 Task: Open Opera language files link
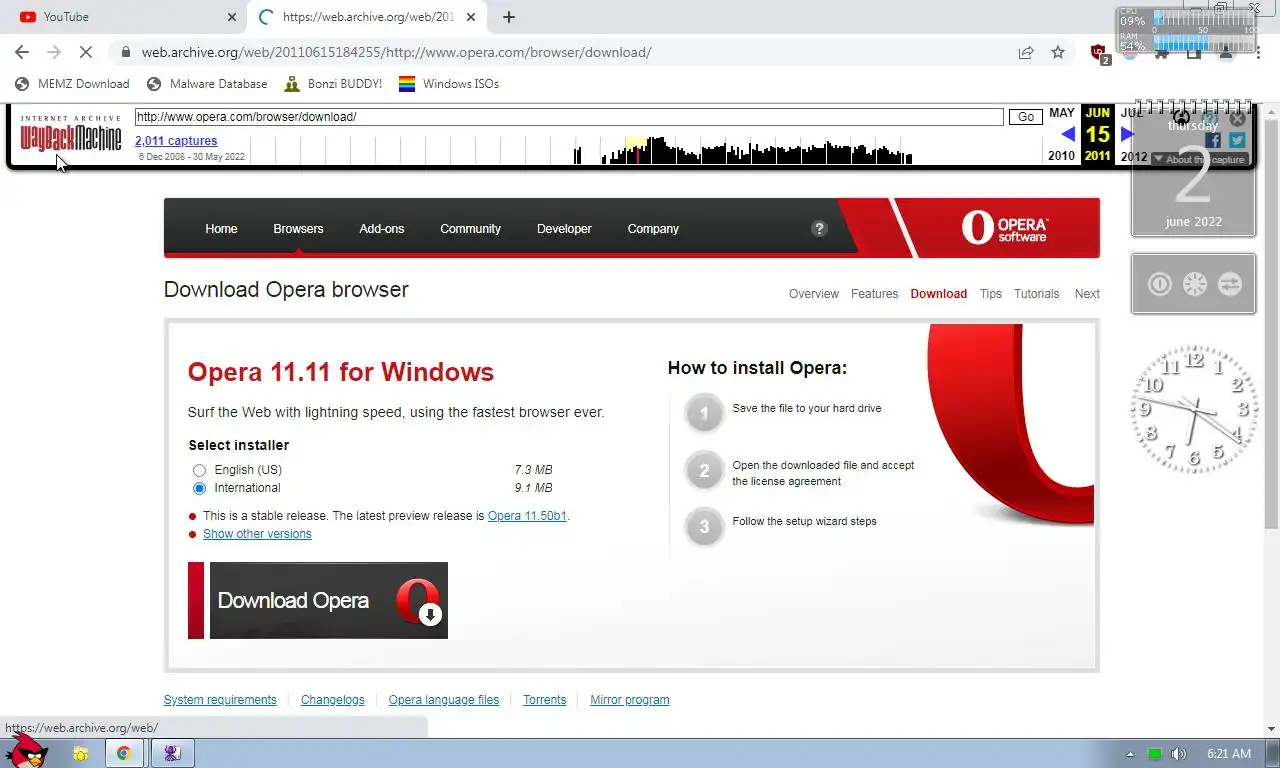pos(444,700)
